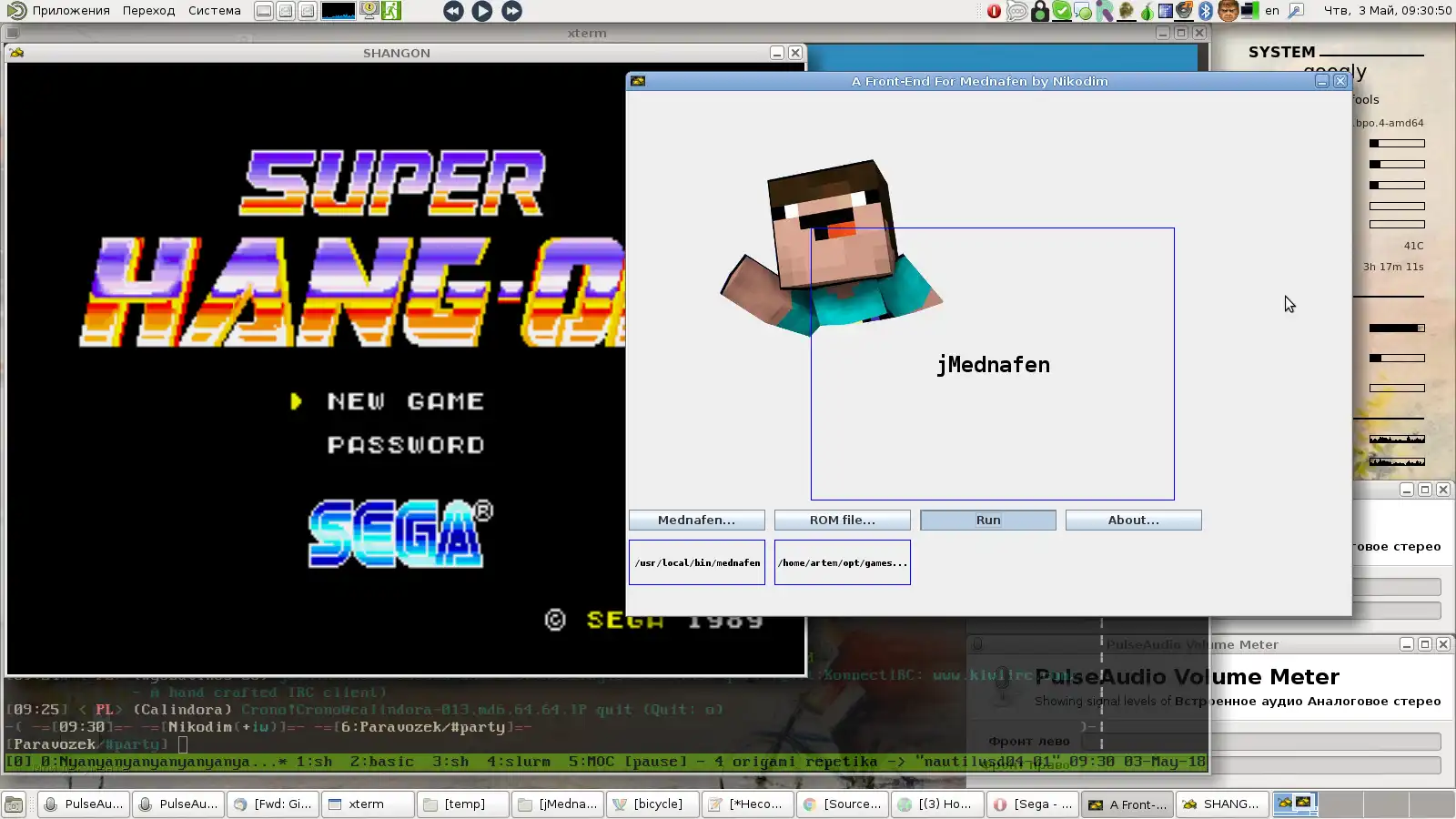Open the Mednafen... binary chooser
Image resolution: width=1456 pixels, height=819 pixels.
(696, 520)
